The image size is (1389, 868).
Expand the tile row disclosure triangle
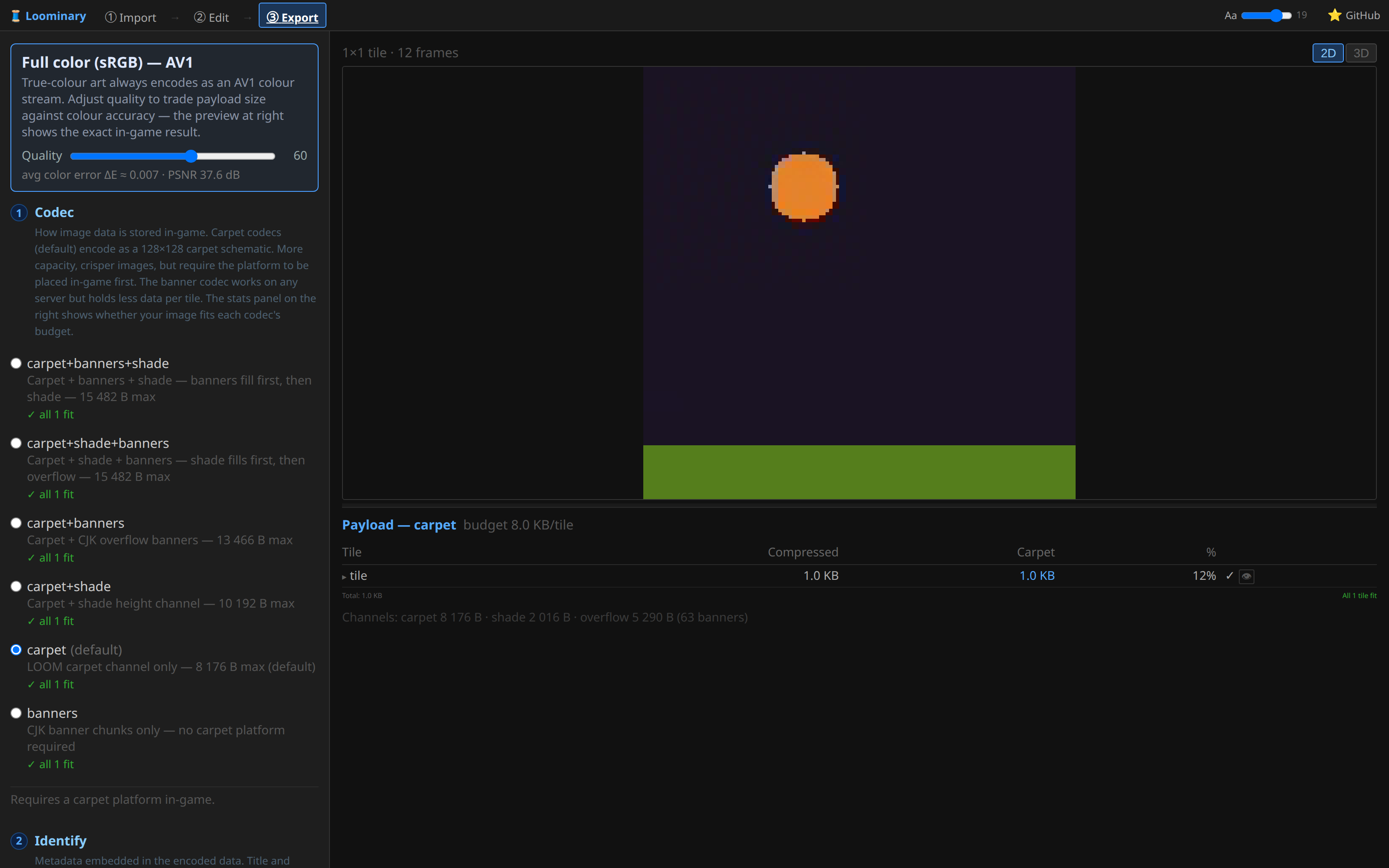tap(344, 576)
